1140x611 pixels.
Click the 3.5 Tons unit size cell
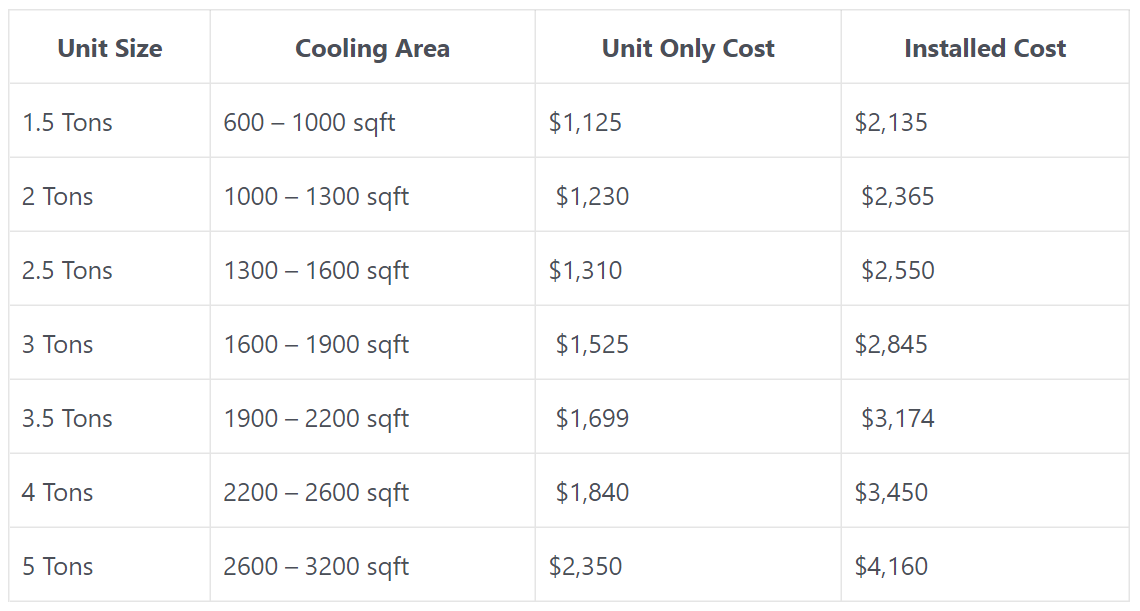point(67,418)
